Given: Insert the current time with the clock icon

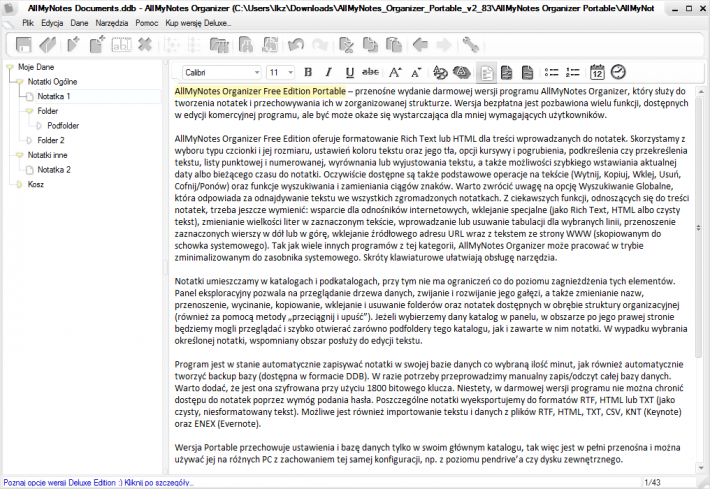Looking at the screenshot, I should coord(618,72).
